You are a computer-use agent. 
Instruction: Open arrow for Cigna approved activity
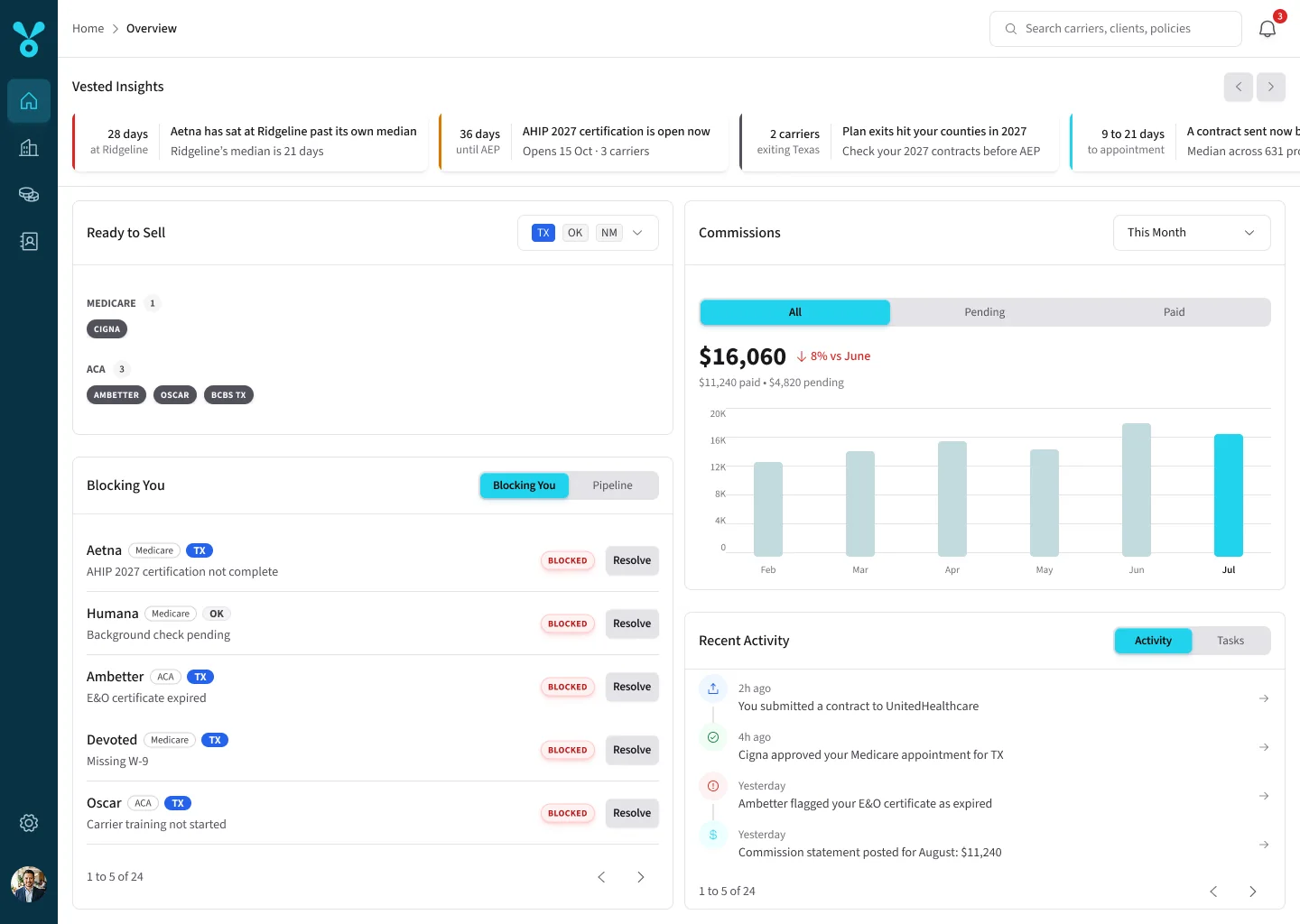point(1264,747)
